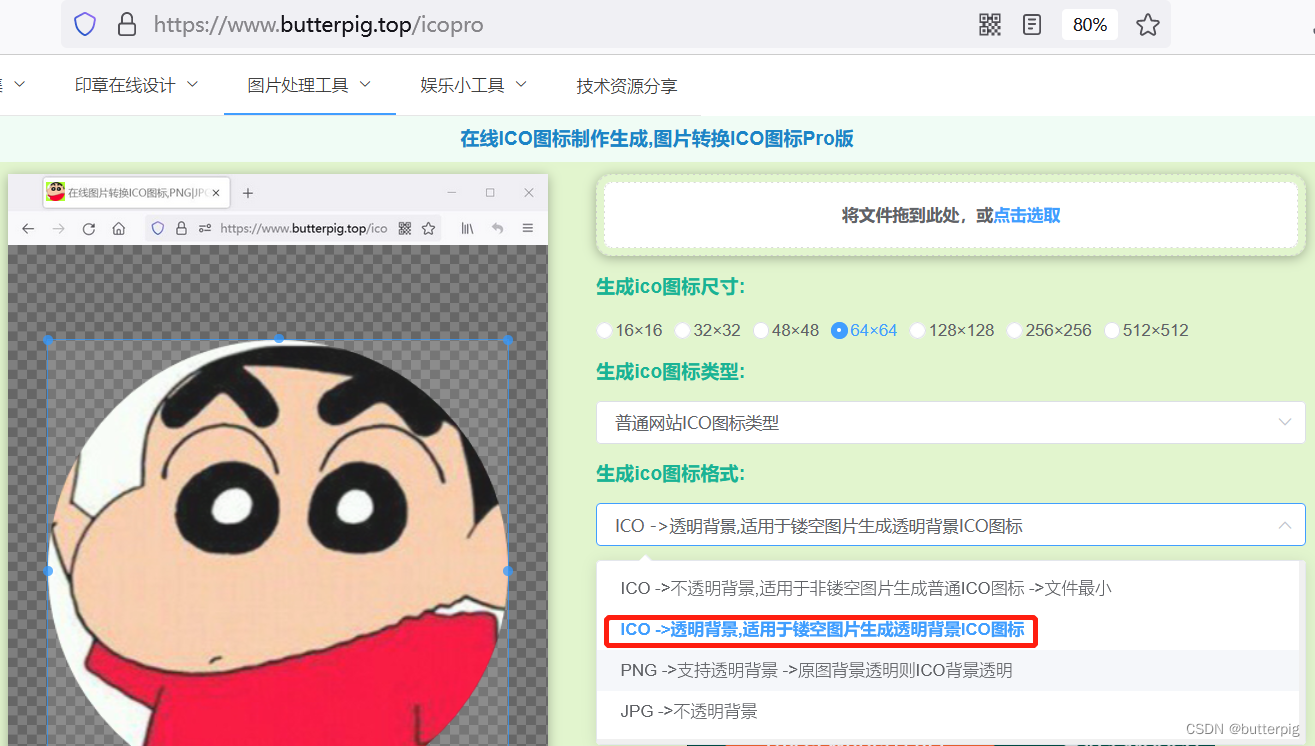Click the preview browser's address showing butterpig.top/ico
This screenshot has width=1315, height=746.
[x=303, y=228]
